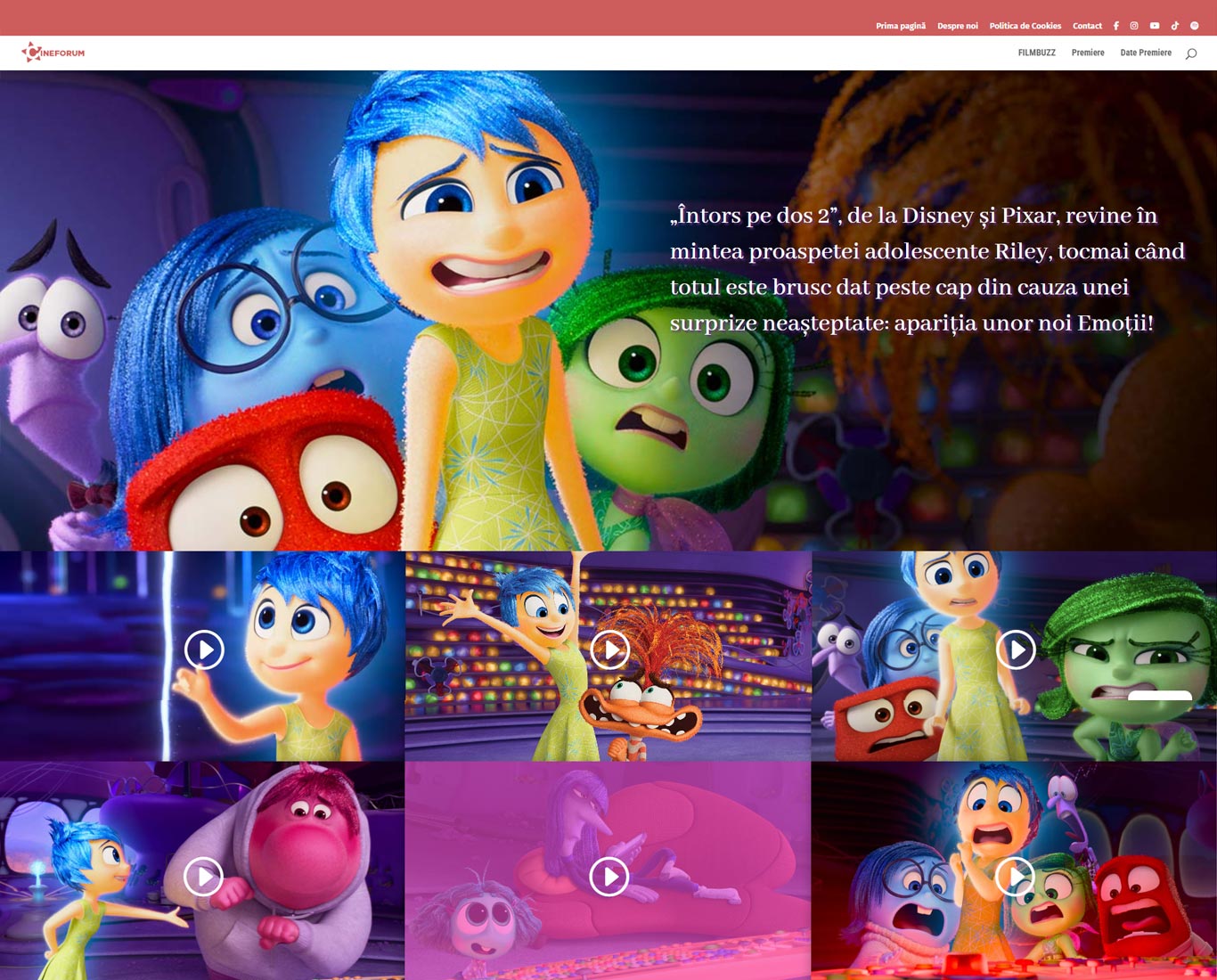Open the Premiere menu item
This screenshot has width=1217, height=980.
(x=1088, y=53)
